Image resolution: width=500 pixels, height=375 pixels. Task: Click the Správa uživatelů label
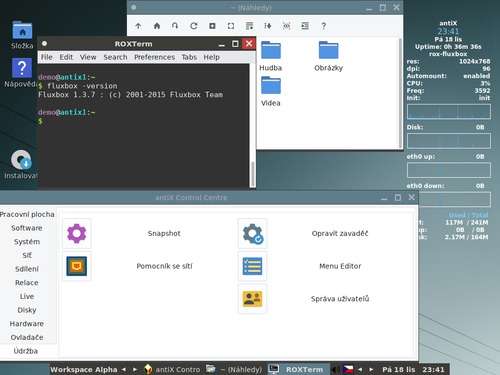coord(340,299)
